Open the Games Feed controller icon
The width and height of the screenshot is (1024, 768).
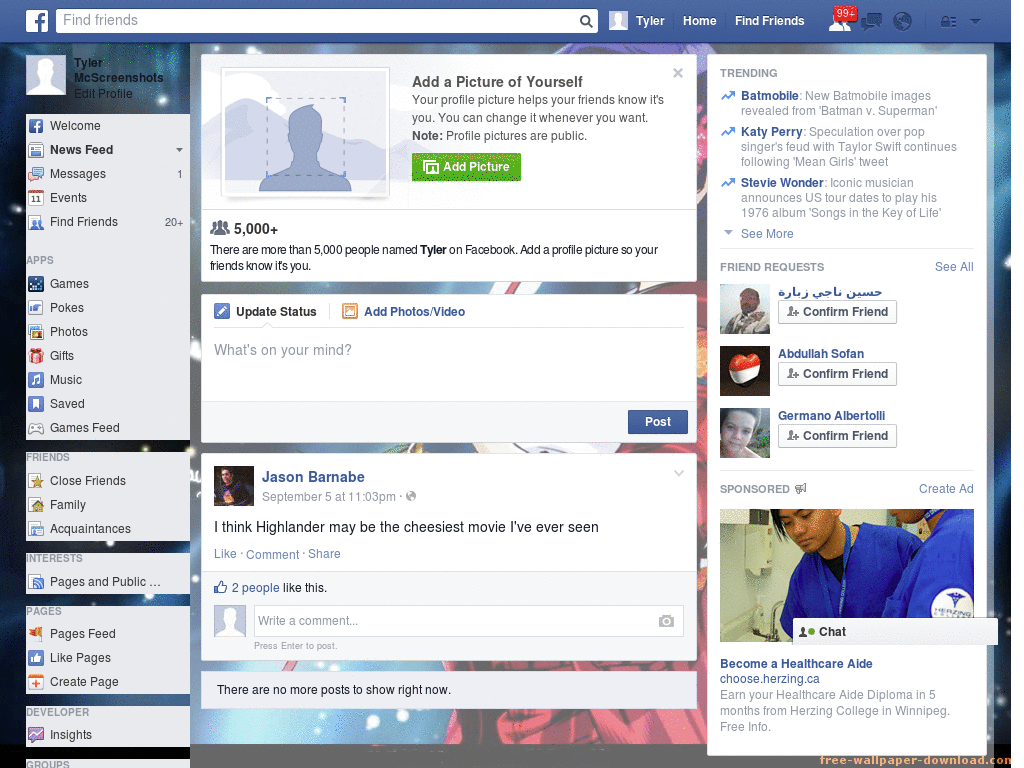click(36, 428)
